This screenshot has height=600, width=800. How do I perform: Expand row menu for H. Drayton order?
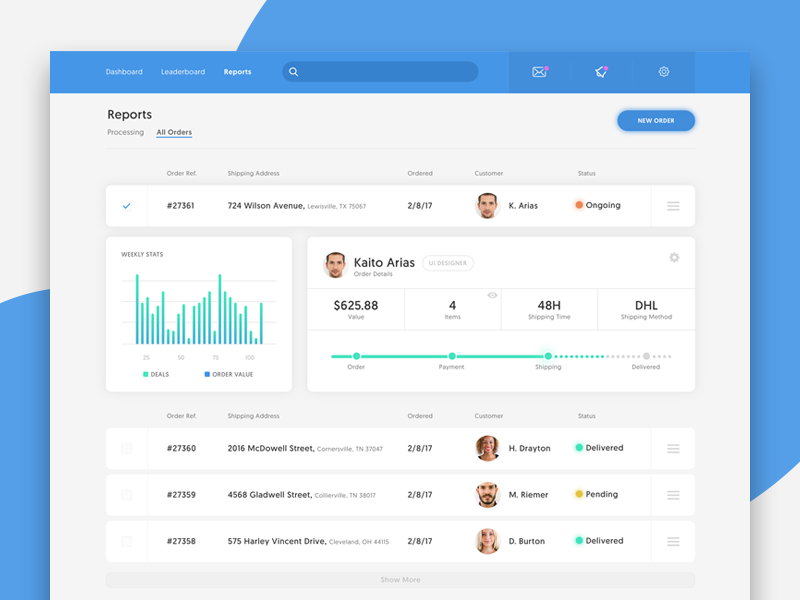[x=673, y=449]
